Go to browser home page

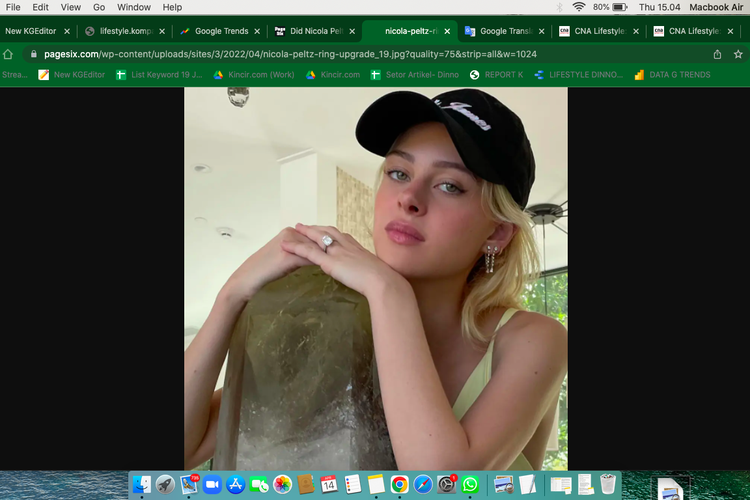(8, 54)
